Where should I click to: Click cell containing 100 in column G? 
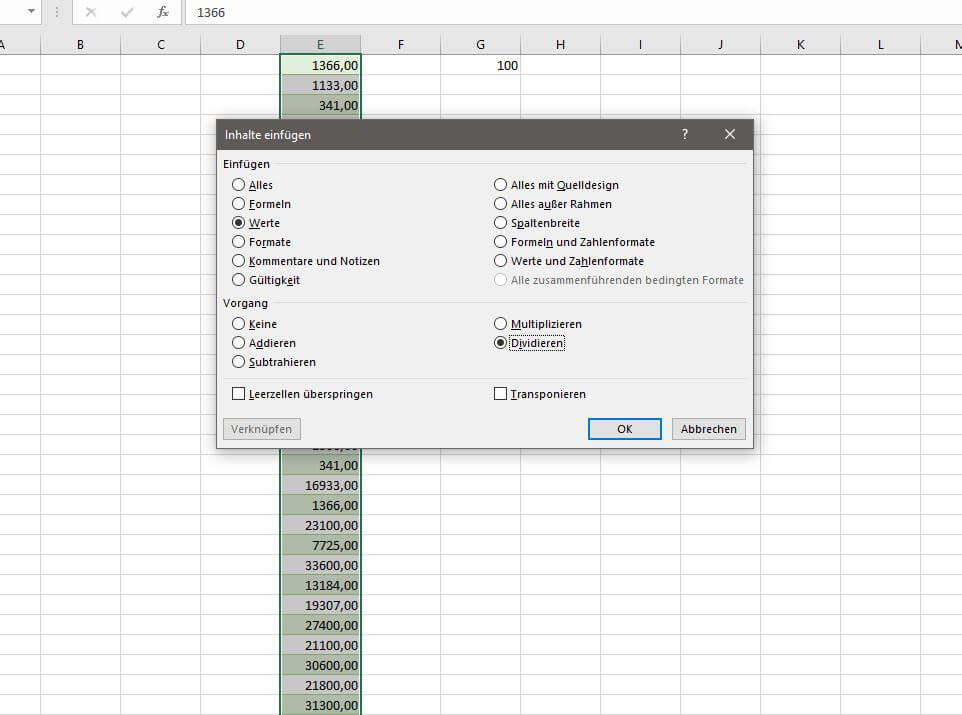(x=480, y=65)
